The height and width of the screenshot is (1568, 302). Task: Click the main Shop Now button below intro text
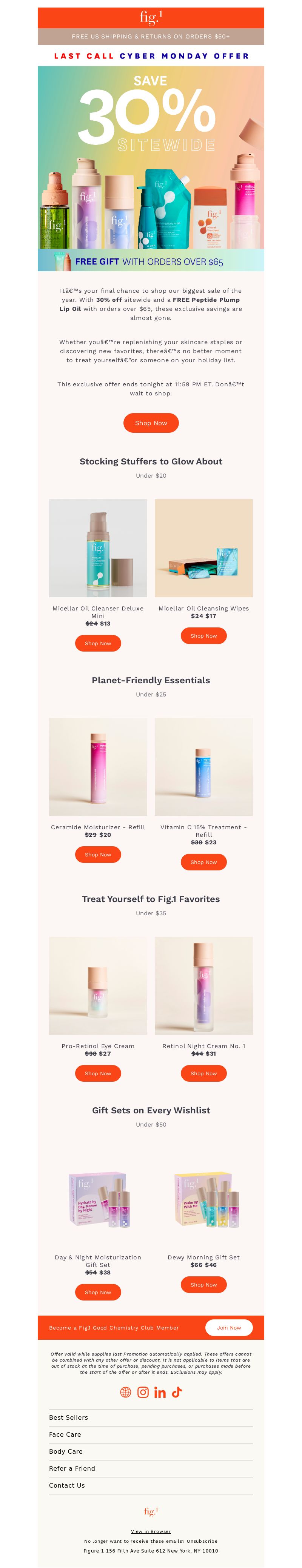coord(151,423)
